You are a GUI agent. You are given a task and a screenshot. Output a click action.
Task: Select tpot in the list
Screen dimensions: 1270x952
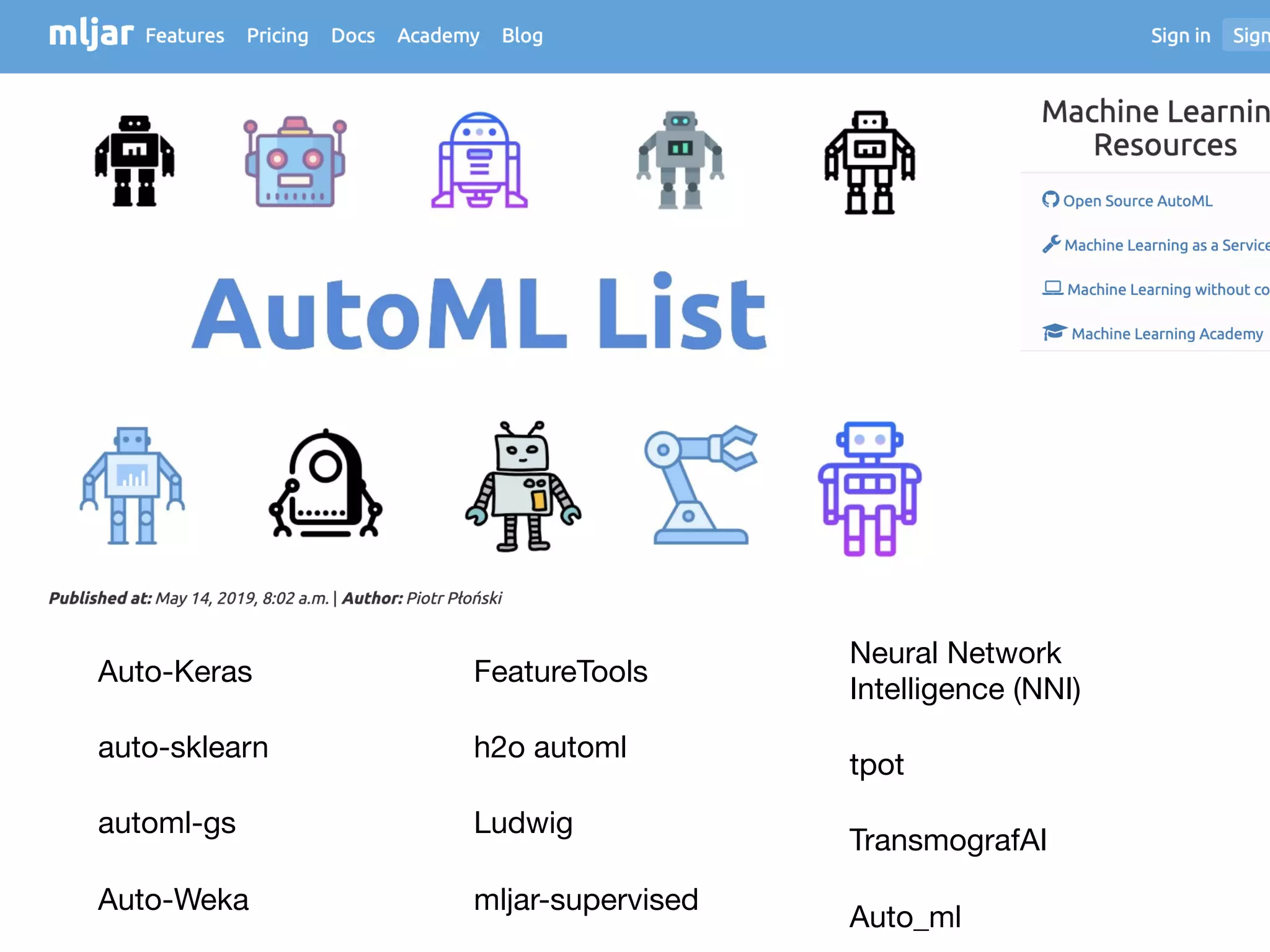(x=877, y=765)
